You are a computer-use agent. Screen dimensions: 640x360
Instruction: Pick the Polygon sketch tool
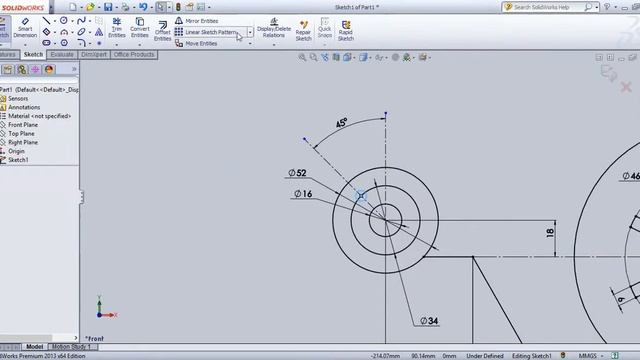click(x=64, y=43)
